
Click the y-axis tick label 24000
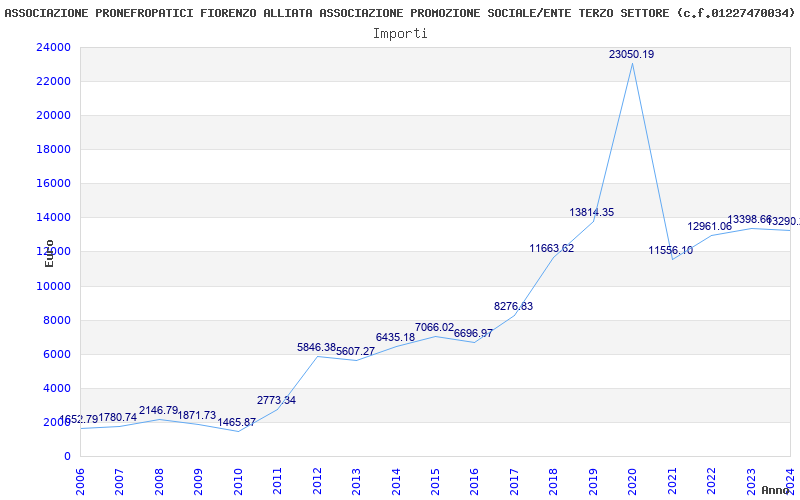[x=53, y=47]
